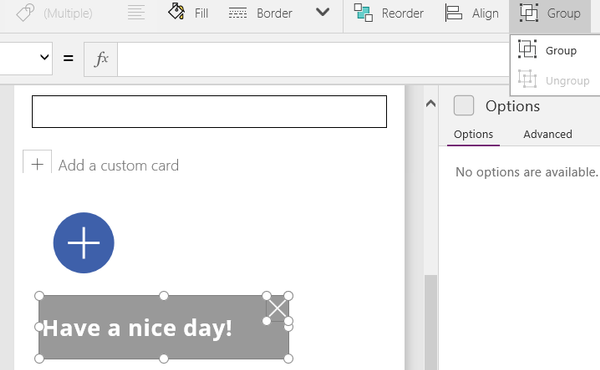Viewport: 600px width, 370px height.
Task: Click into the formula bar input
Action: click(313, 59)
